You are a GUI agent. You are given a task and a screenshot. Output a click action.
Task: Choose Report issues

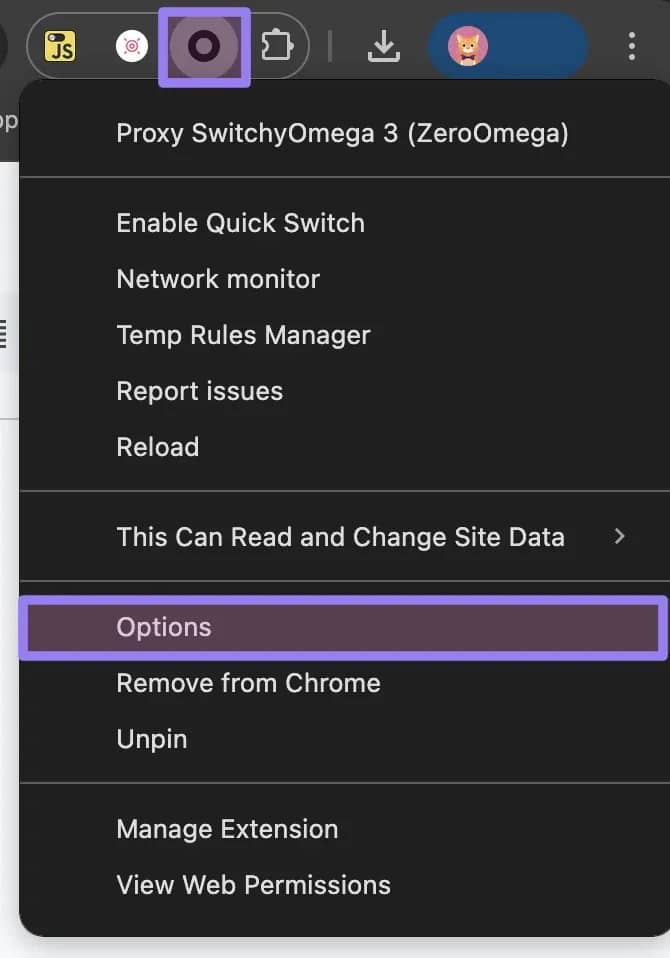(199, 391)
